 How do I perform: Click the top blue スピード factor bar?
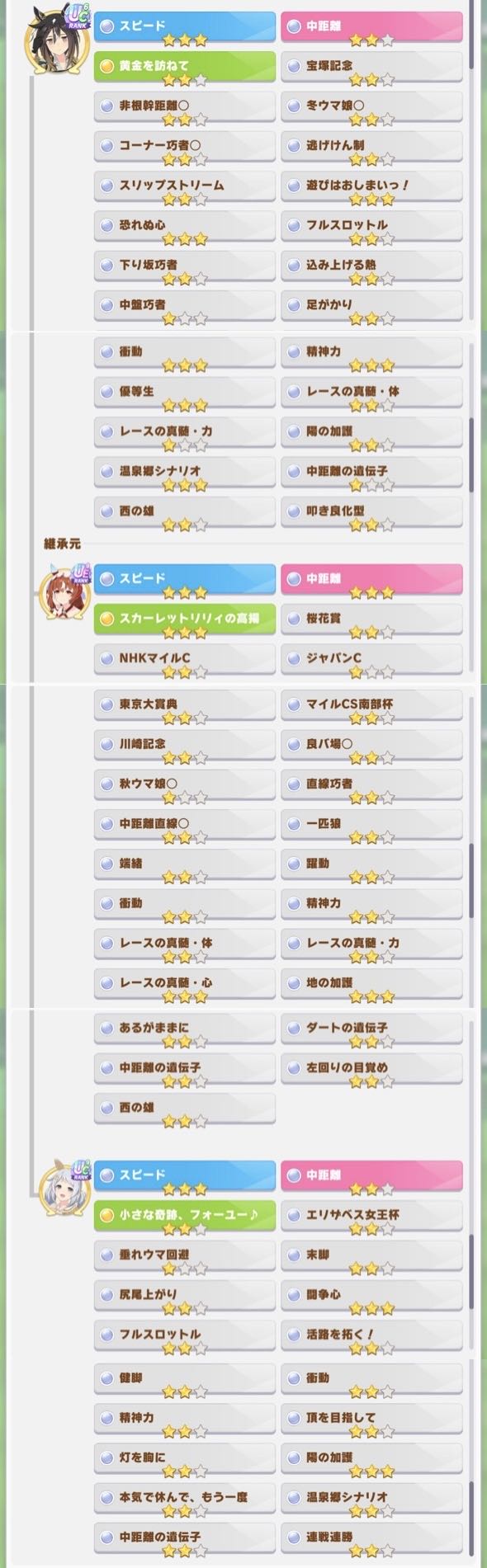(x=185, y=29)
